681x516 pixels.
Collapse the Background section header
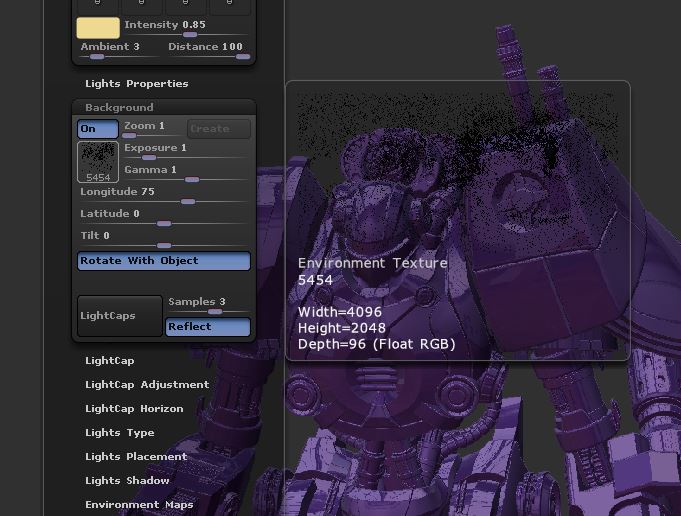pos(120,108)
